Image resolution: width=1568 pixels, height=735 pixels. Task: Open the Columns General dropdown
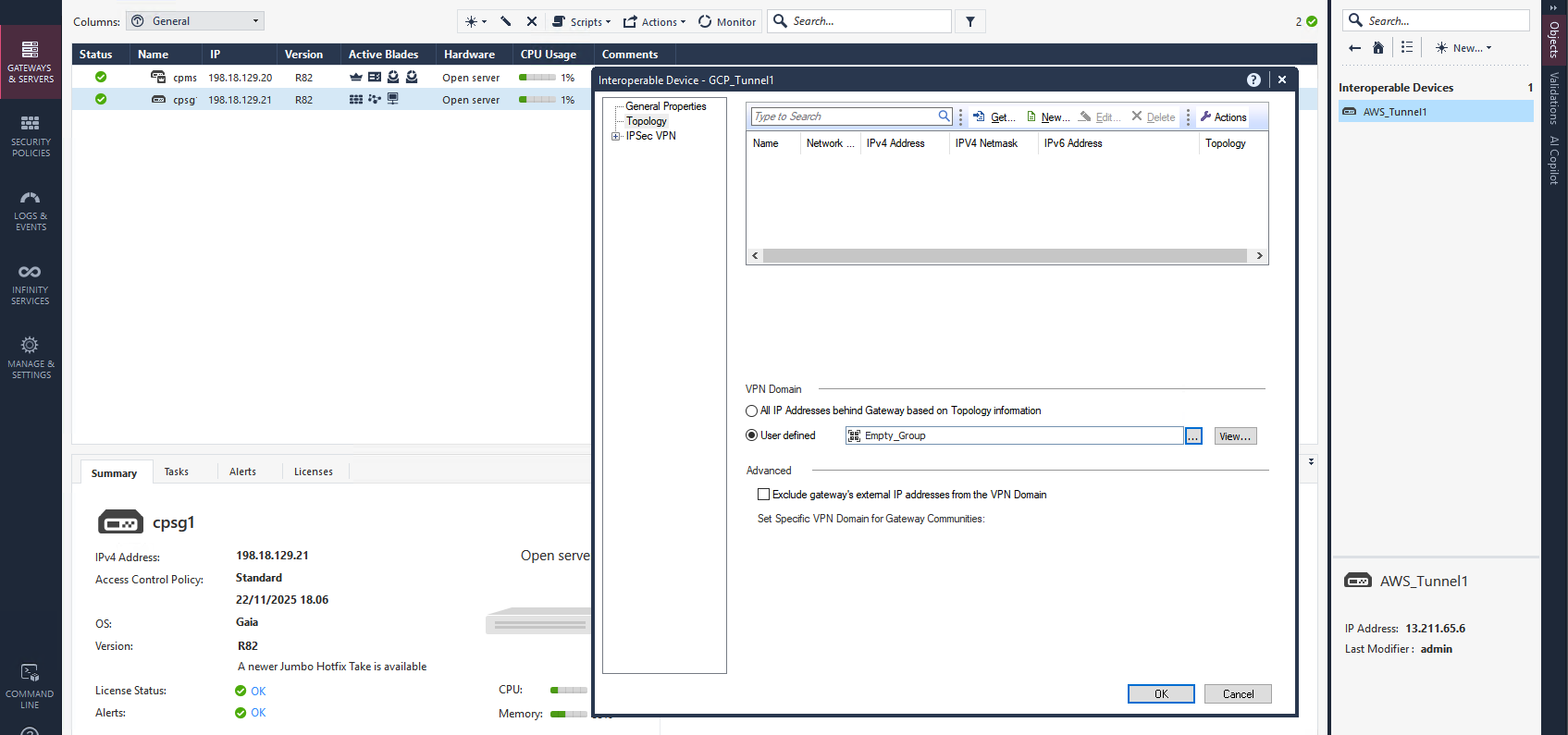[195, 21]
